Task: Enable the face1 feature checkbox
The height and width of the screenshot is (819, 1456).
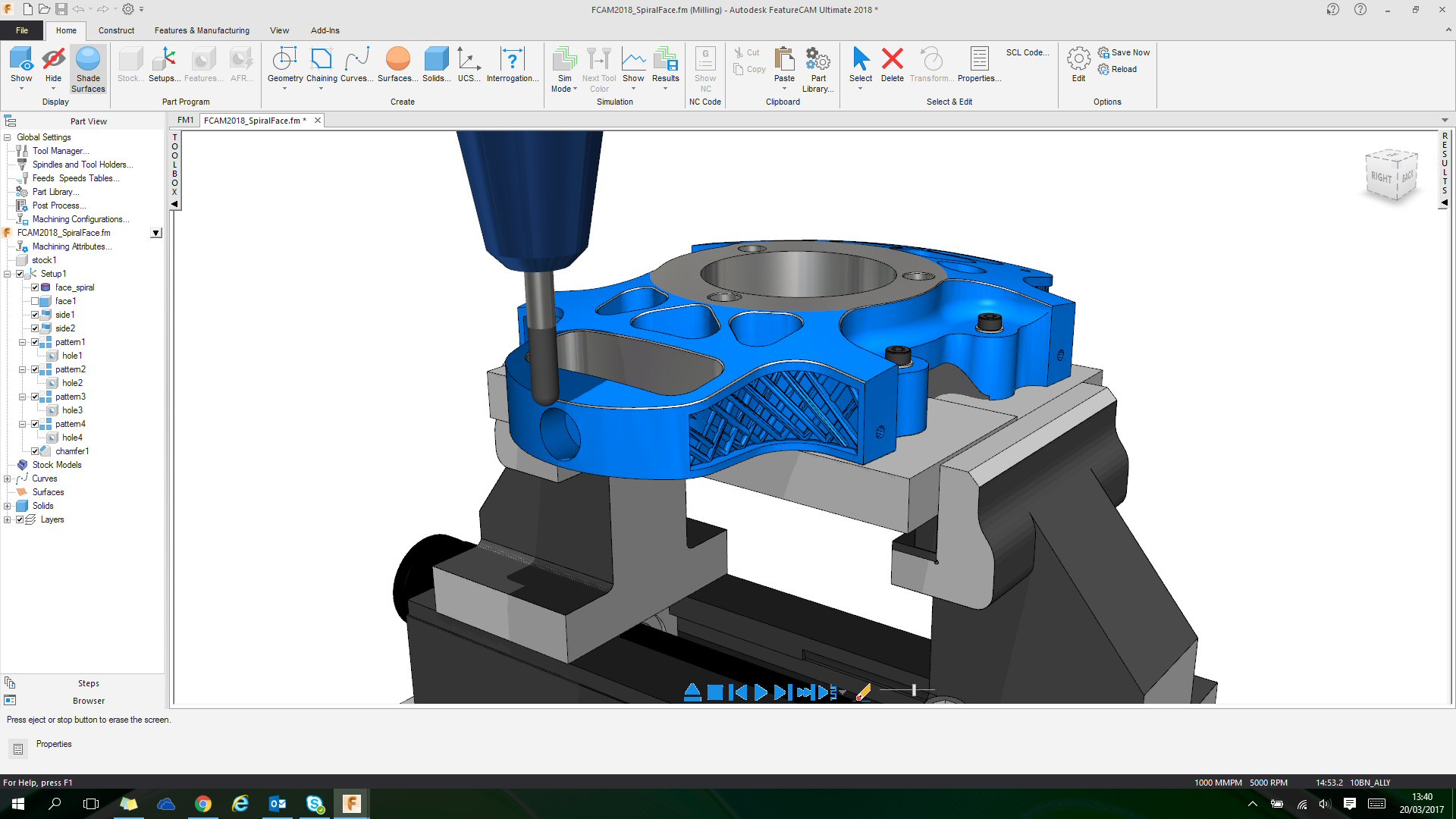Action: [35, 301]
